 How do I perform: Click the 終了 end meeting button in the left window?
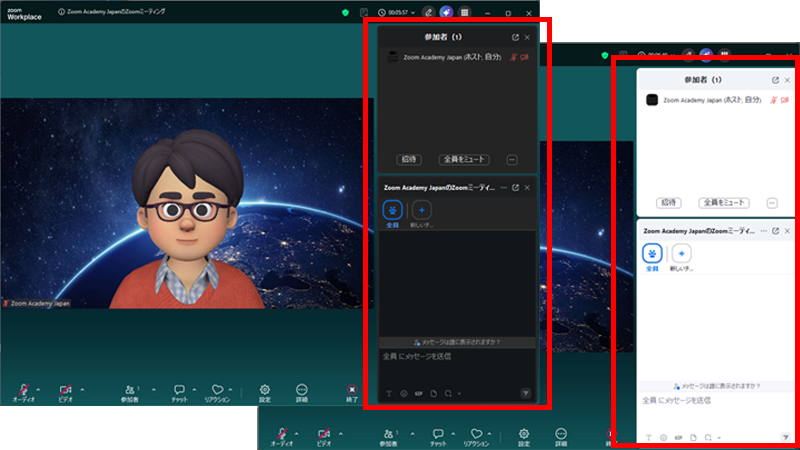(352, 390)
